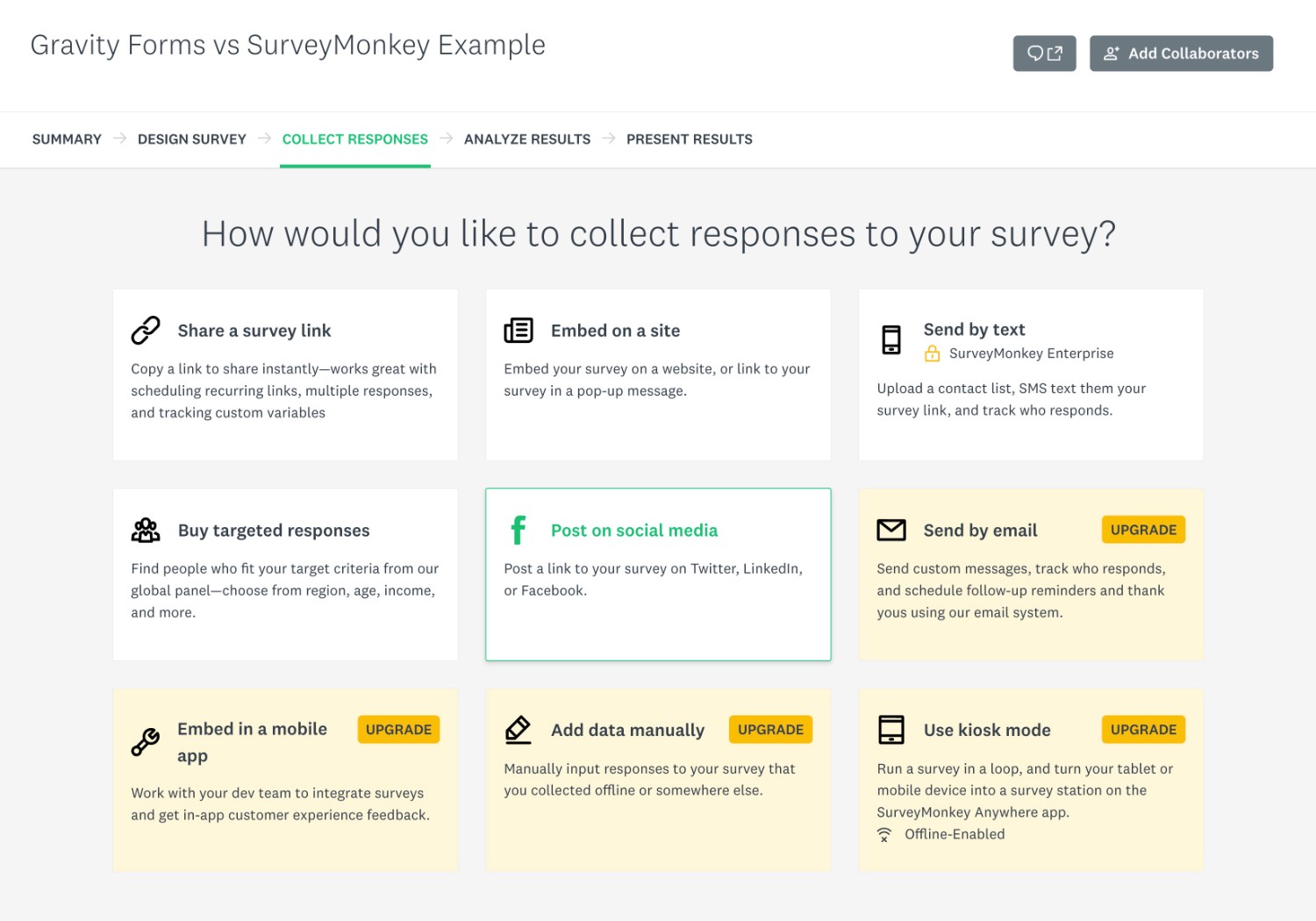
Task: Select Buy targeted responses title
Action: (274, 531)
